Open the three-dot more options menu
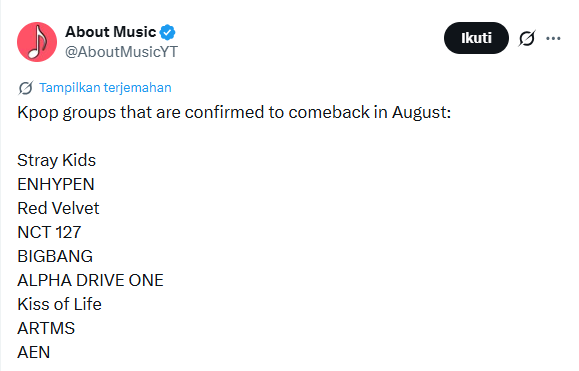This screenshot has width=579, height=371. 553,38
